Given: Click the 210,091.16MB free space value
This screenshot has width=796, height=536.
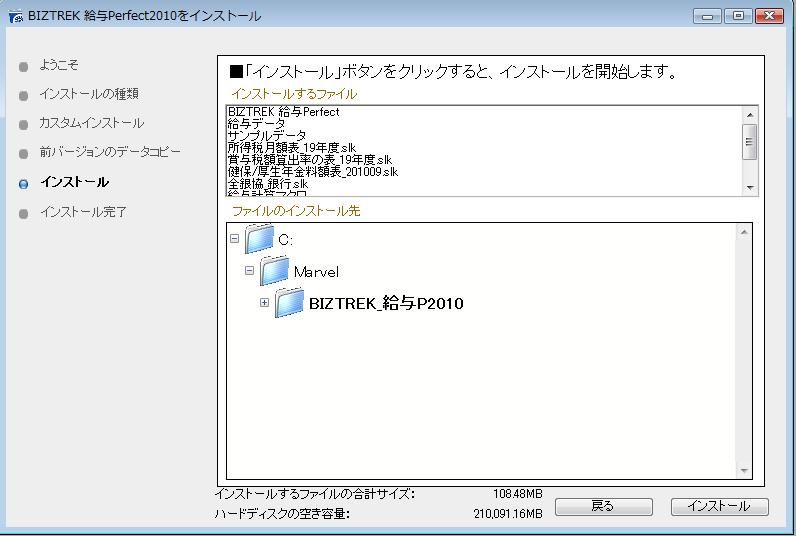Looking at the screenshot, I should (x=508, y=514).
